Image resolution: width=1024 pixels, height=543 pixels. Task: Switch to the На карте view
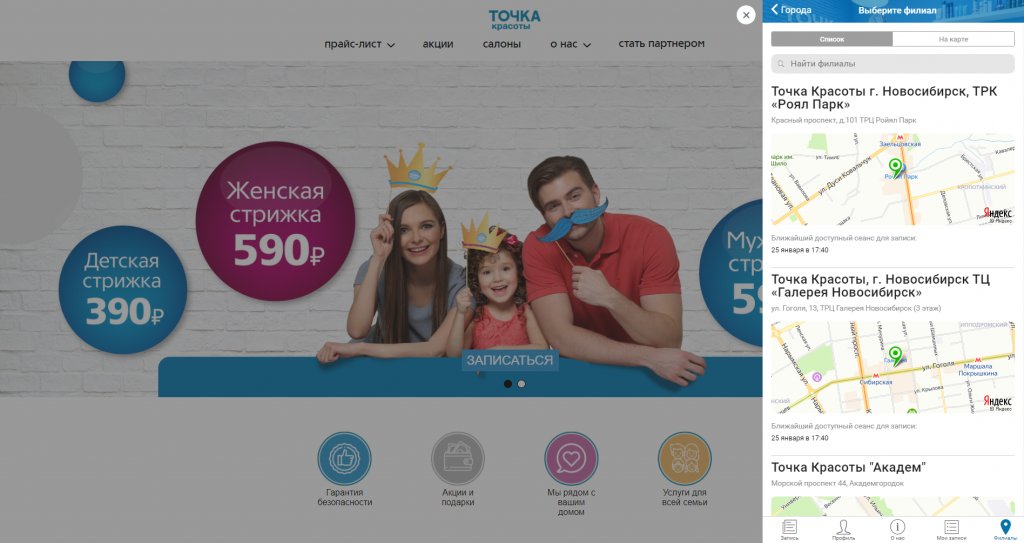pyautogui.click(x=953, y=39)
